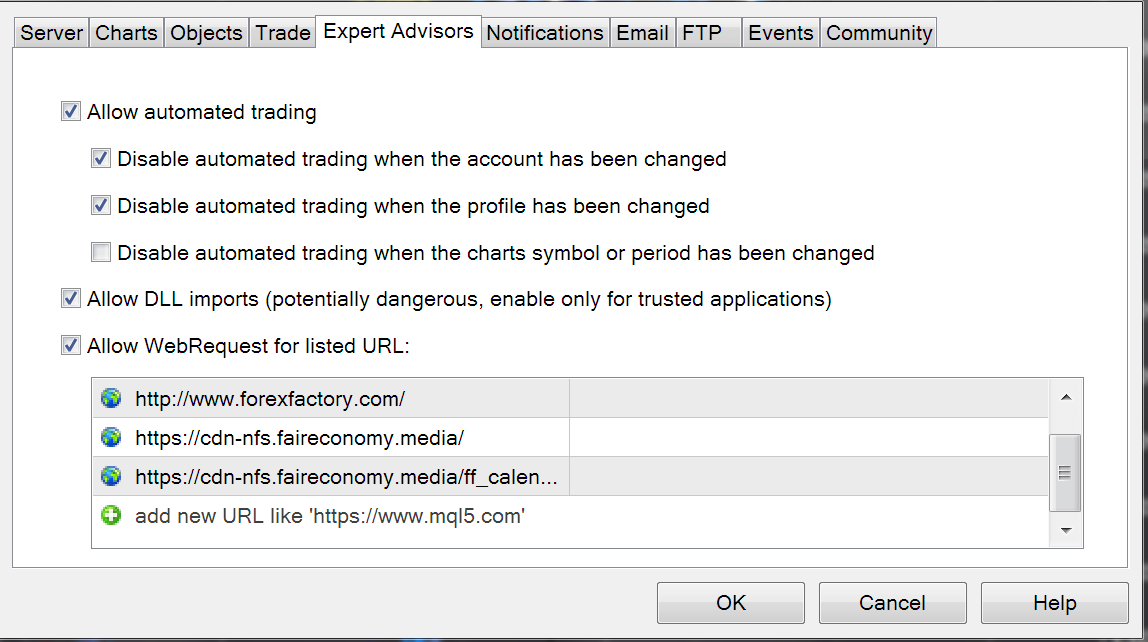
Task: Confirm settings with the OK button
Action: pos(731,602)
